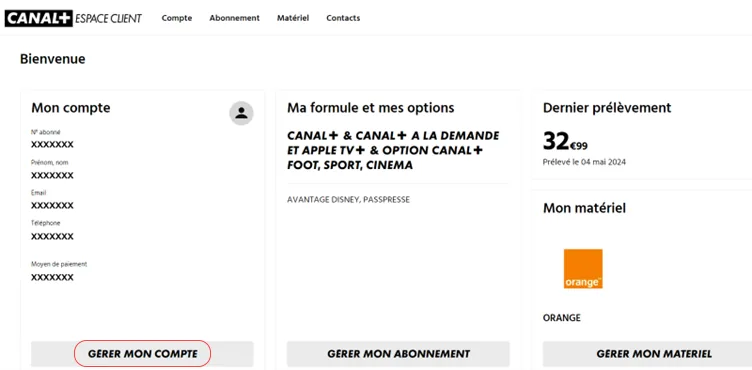
Task: Click the GERER MON ABONNEMENT button
Action: click(398, 354)
